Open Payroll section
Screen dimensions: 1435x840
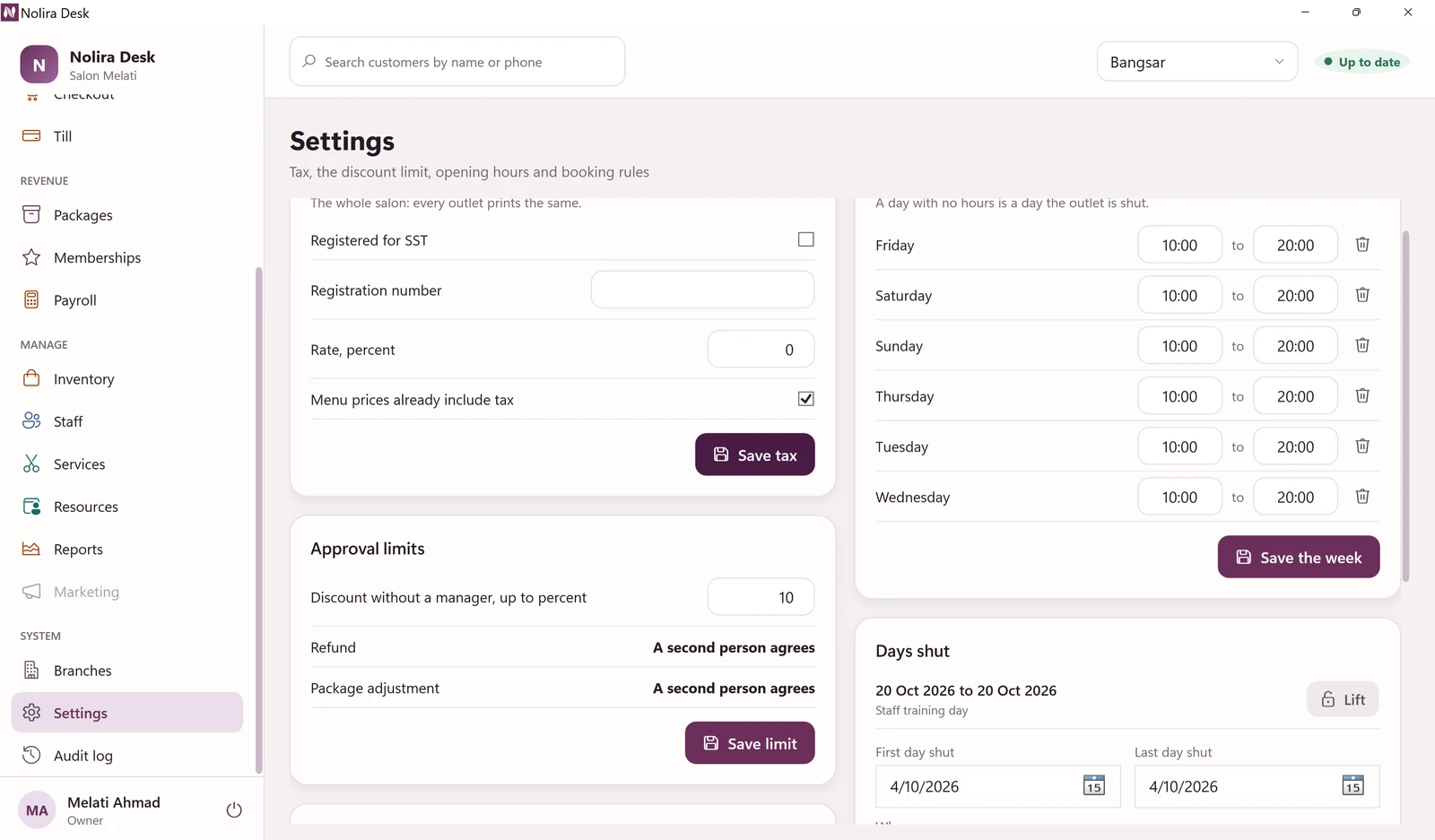coord(126,300)
